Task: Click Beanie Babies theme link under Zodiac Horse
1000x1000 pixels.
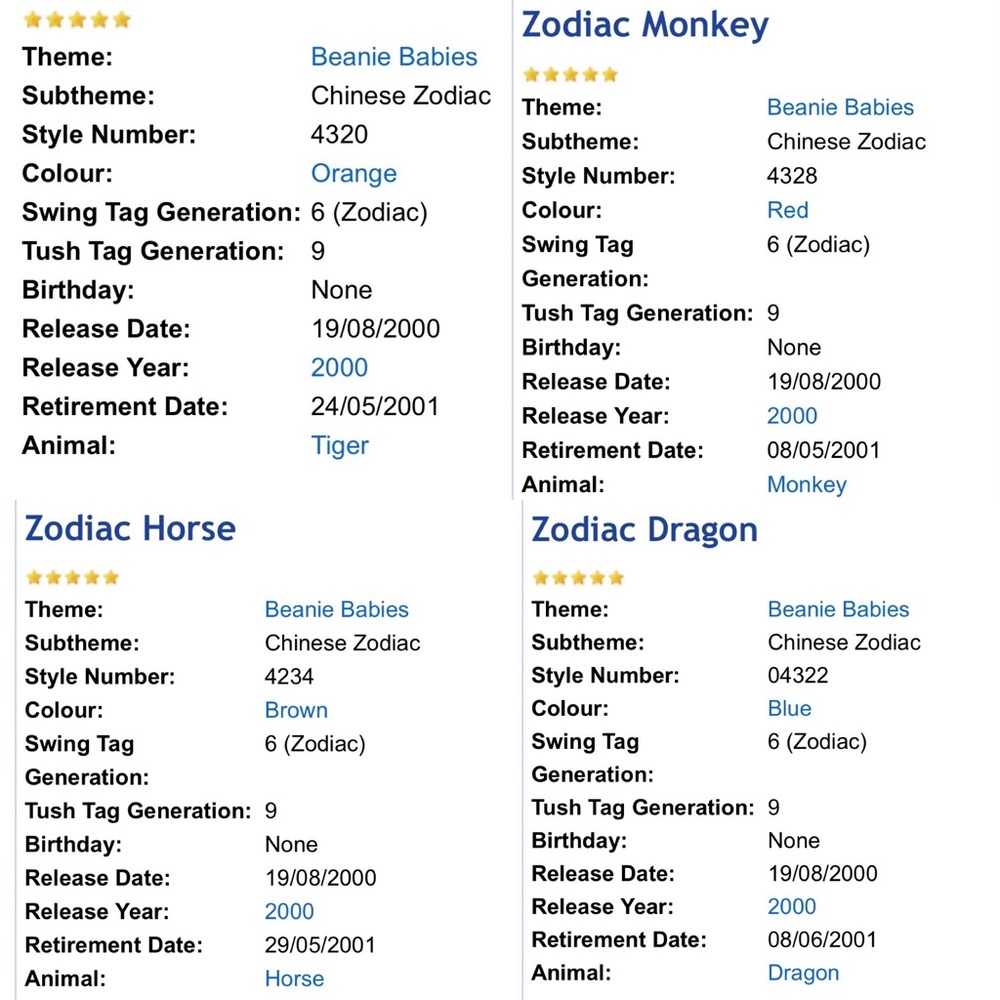Action: coord(337,609)
